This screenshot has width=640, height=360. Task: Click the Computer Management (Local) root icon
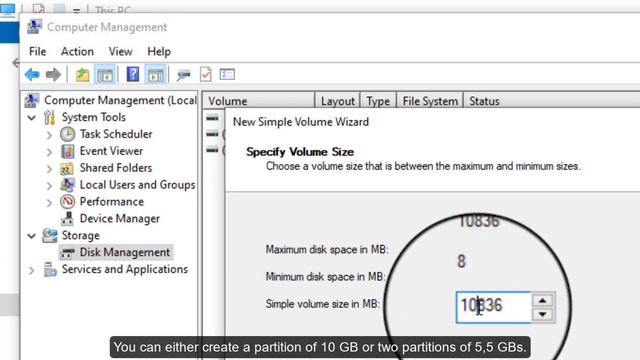tap(32, 100)
